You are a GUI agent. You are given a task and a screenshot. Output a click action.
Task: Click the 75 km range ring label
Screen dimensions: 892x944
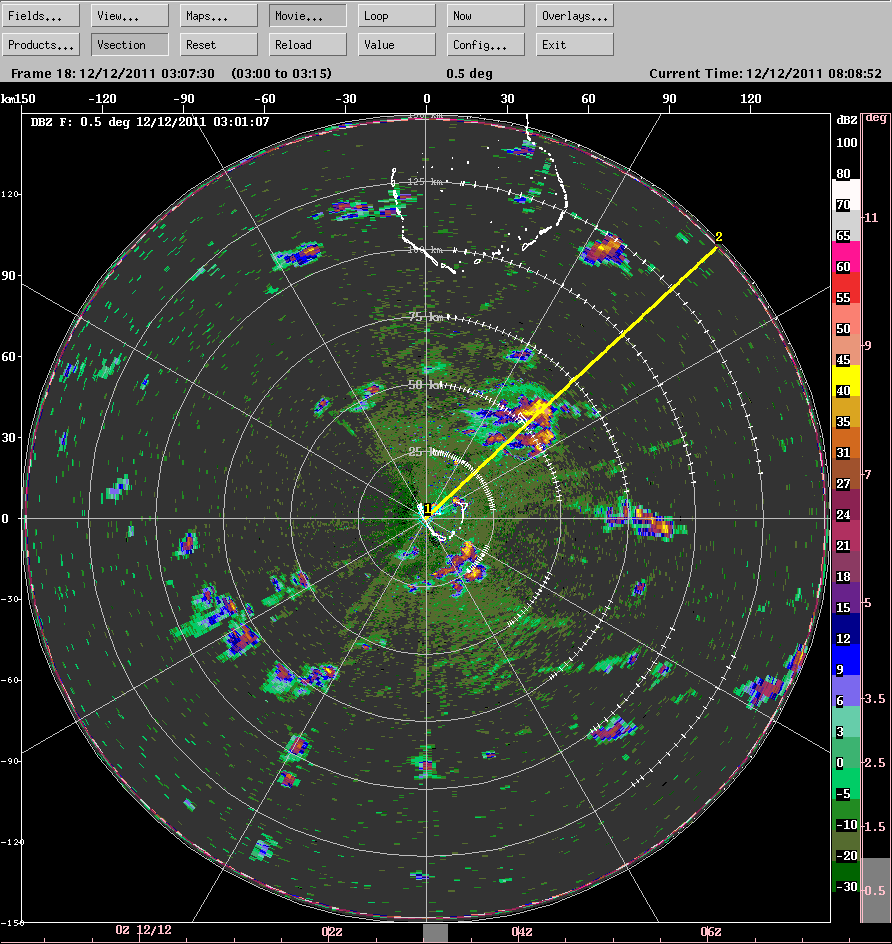click(x=426, y=317)
